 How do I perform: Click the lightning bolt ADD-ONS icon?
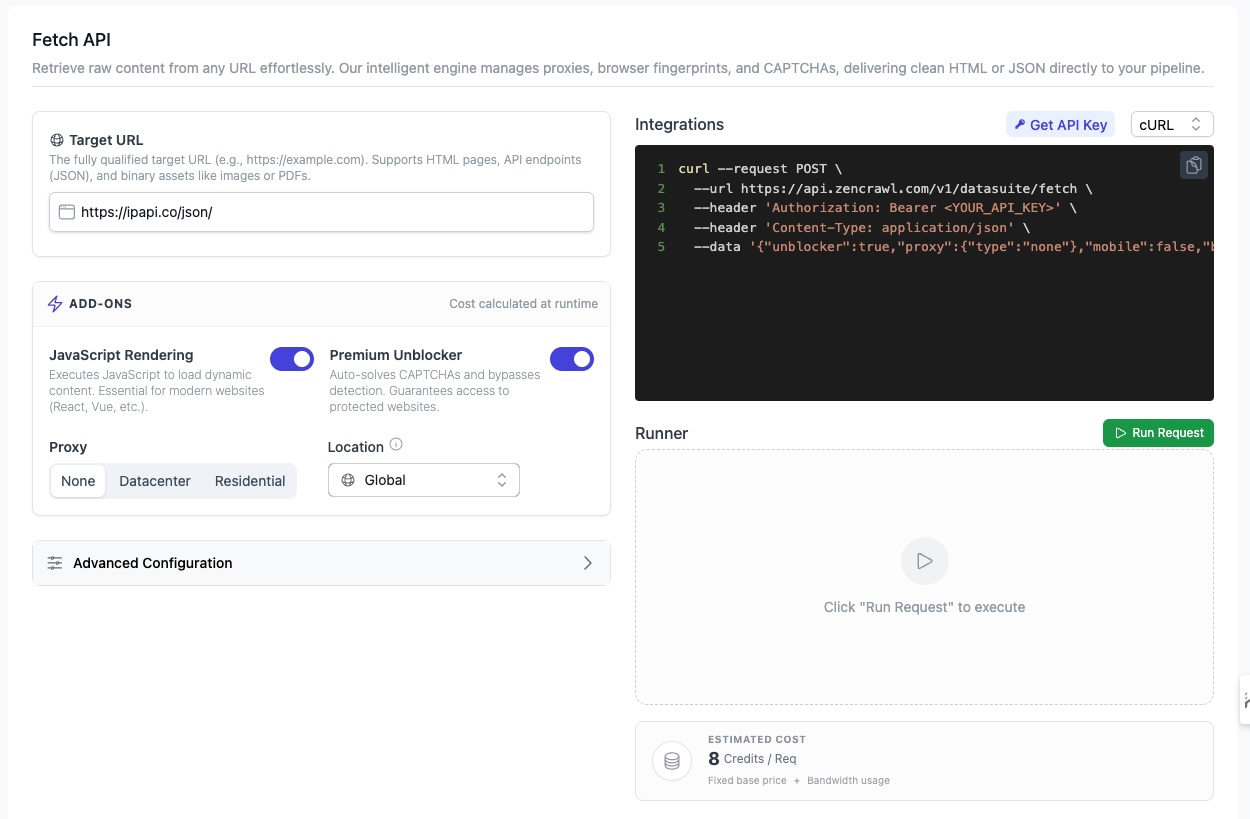[x=56, y=304]
